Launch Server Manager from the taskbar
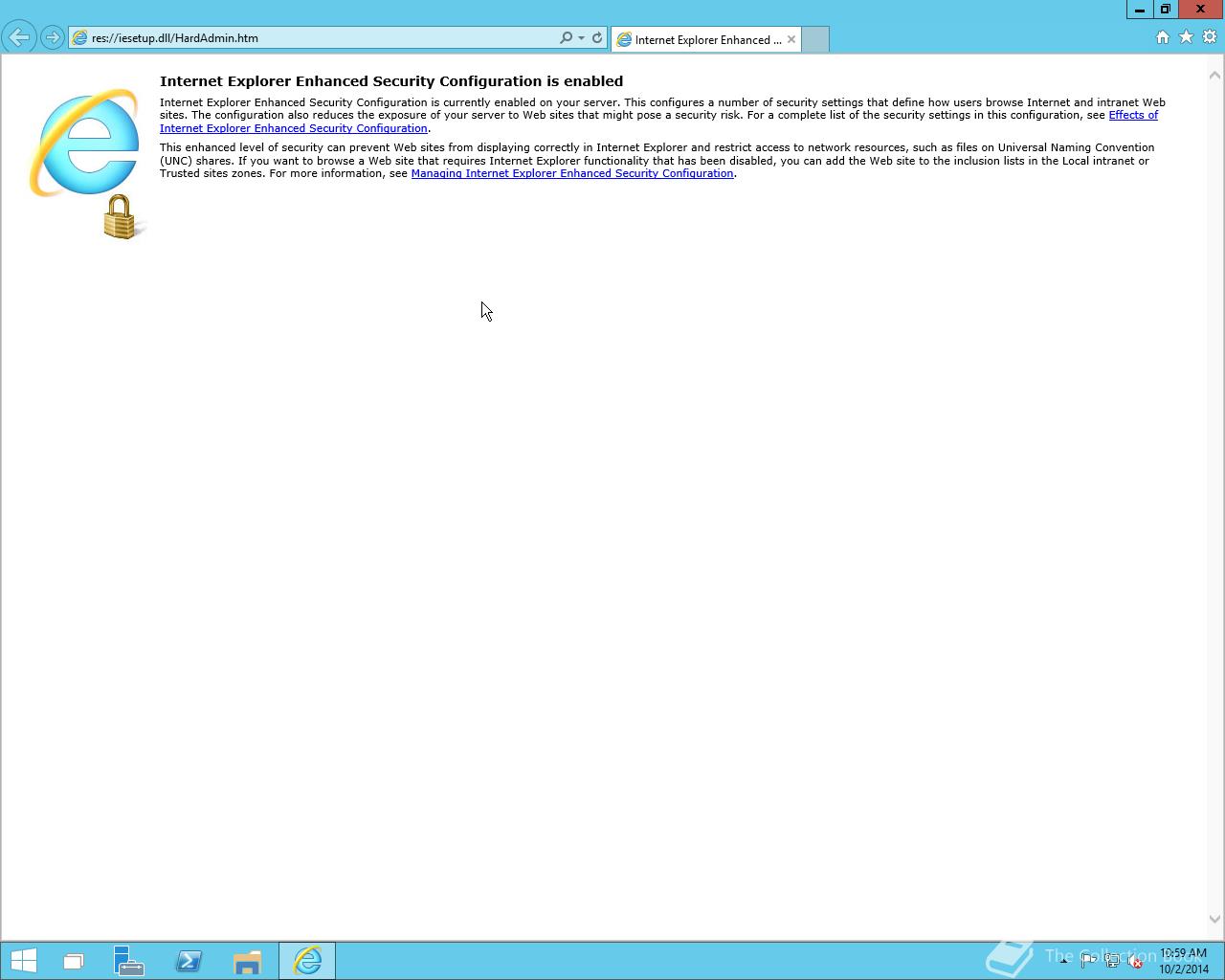Image resolution: width=1225 pixels, height=980 pixels. click(128, 961)
